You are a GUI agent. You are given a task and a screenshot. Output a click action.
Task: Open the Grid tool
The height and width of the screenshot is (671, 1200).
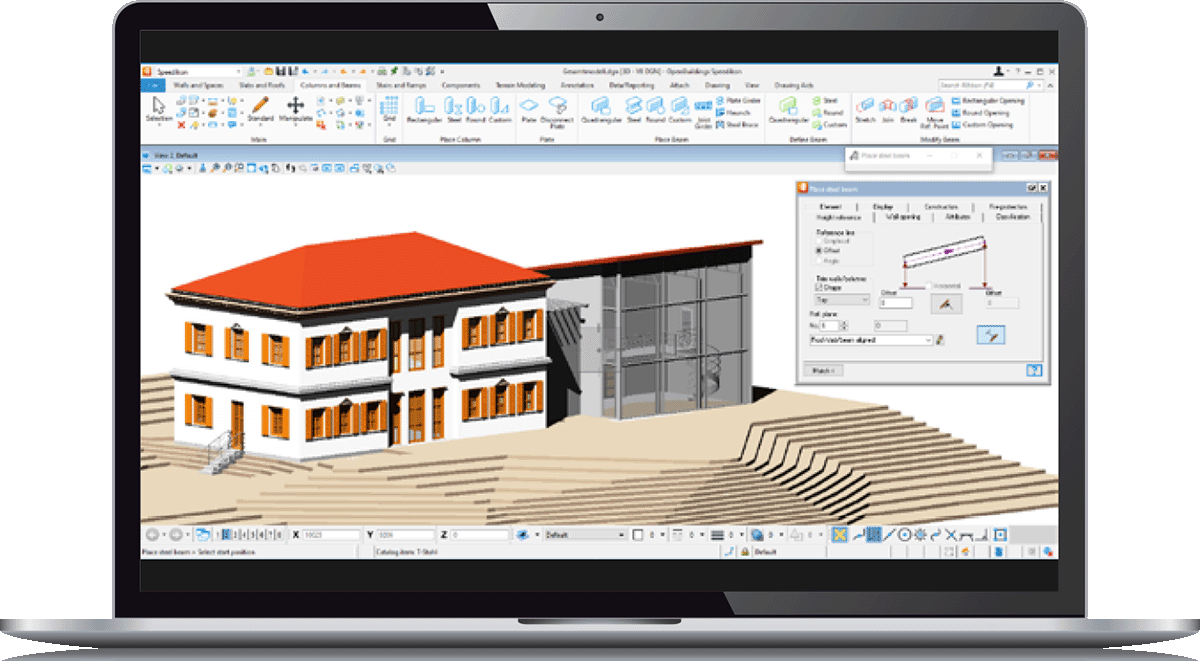pos(390,106)
